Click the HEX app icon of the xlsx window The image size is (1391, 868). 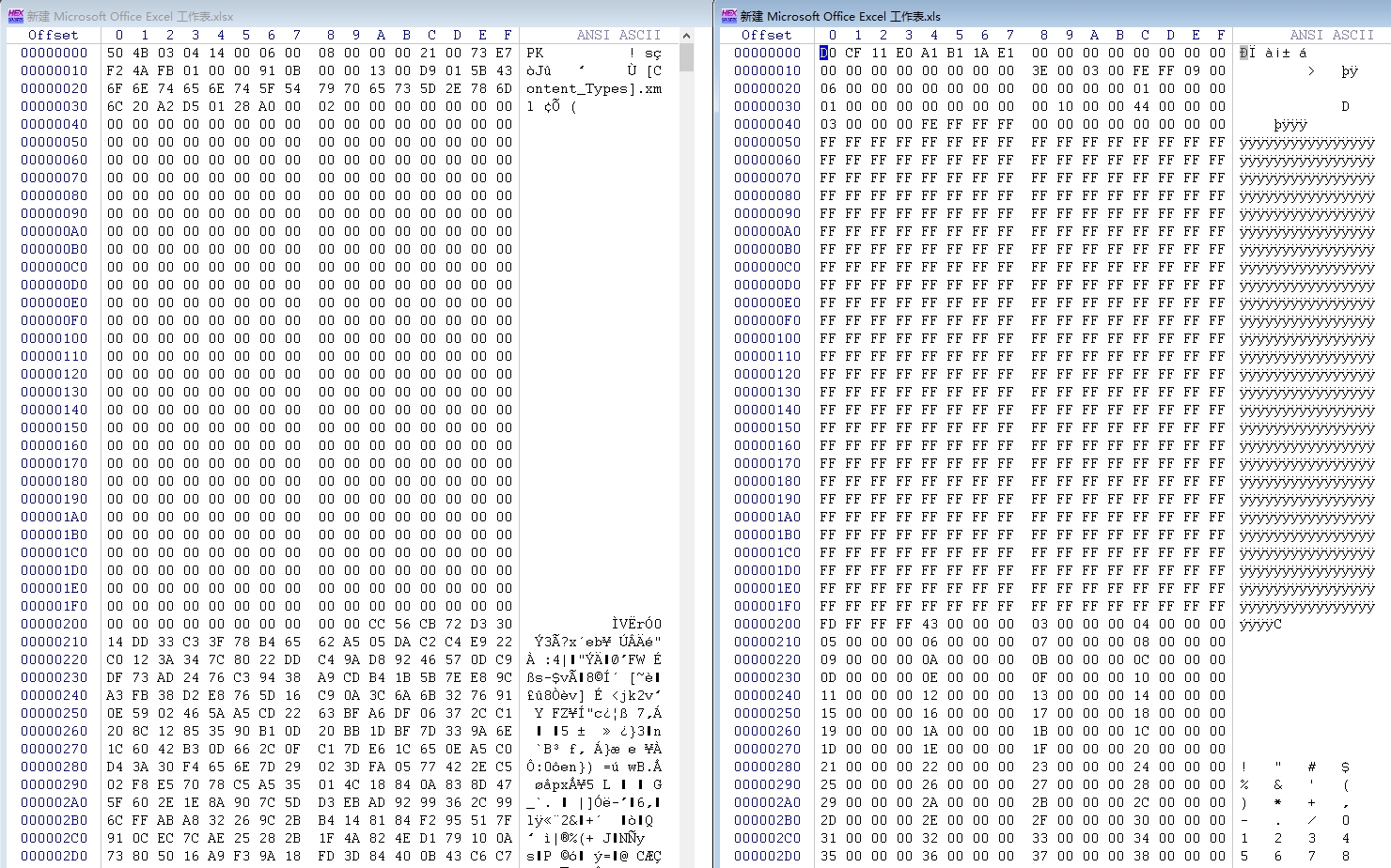click(15, 16)
